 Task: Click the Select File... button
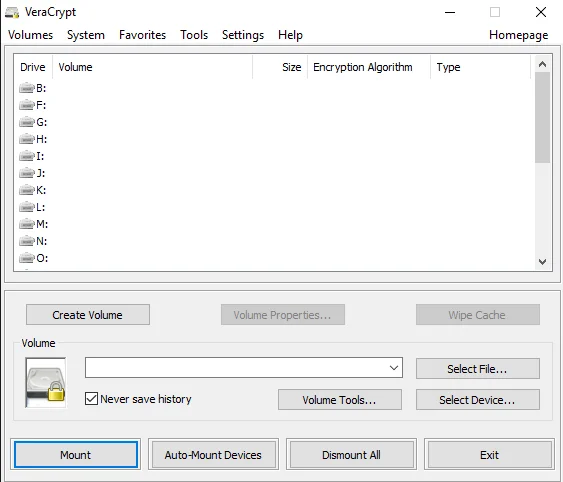(x=478, y=369)
